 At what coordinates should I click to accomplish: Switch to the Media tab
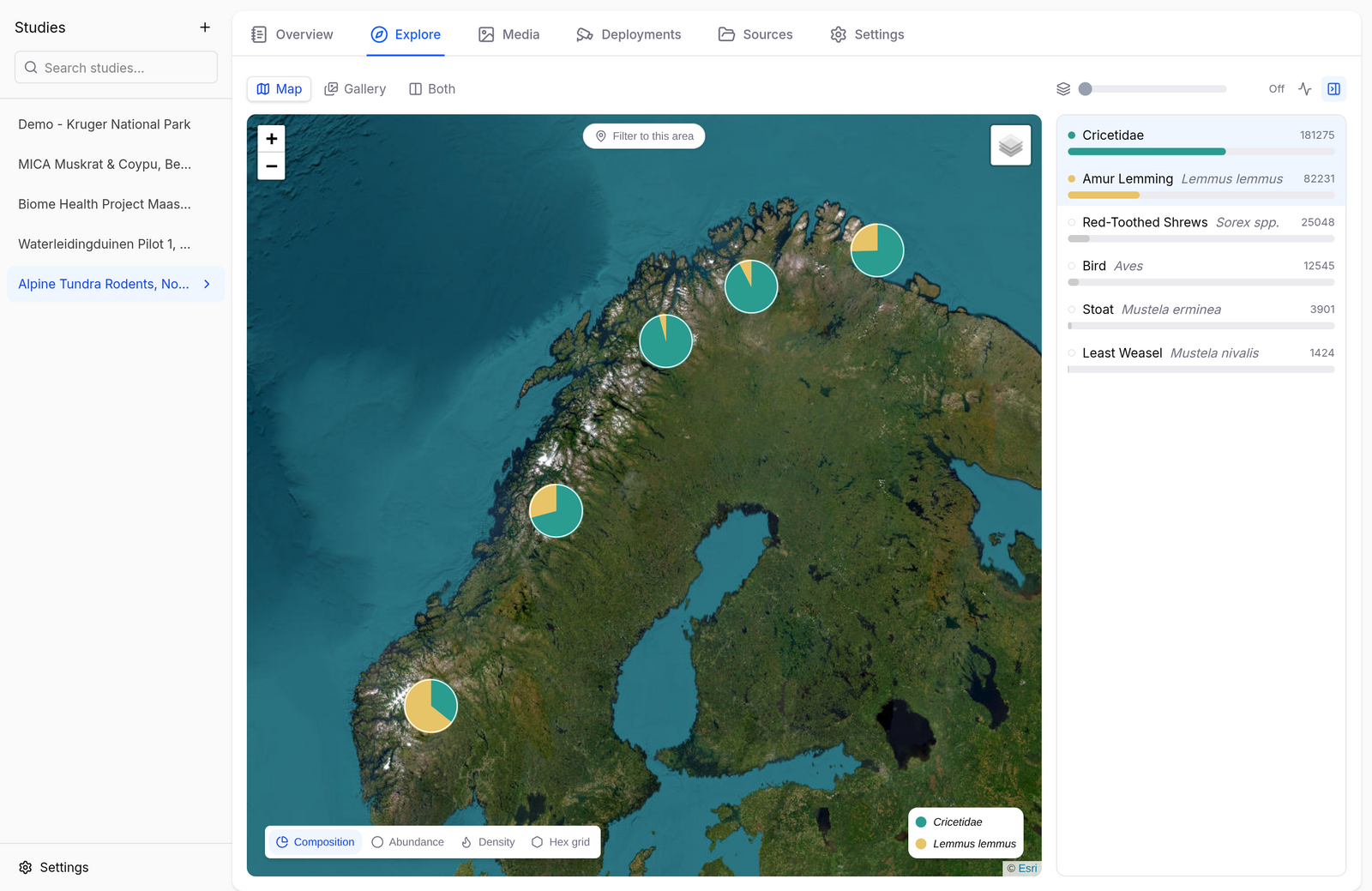point(508,34)
